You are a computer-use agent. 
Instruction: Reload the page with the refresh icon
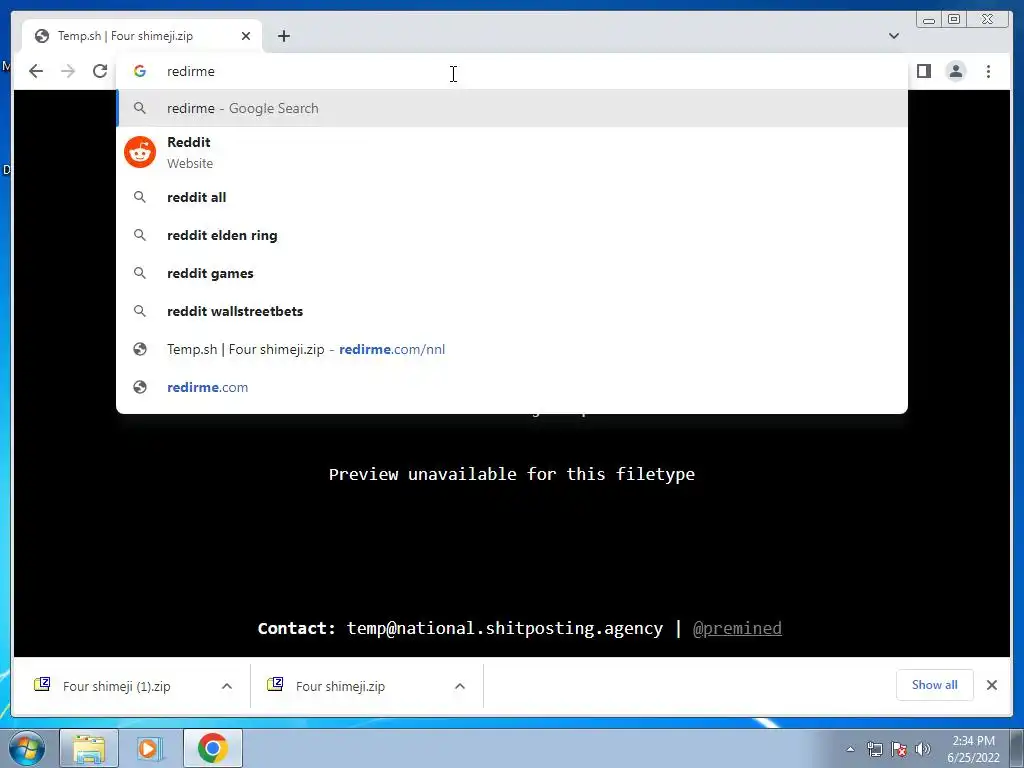(100, 71)
